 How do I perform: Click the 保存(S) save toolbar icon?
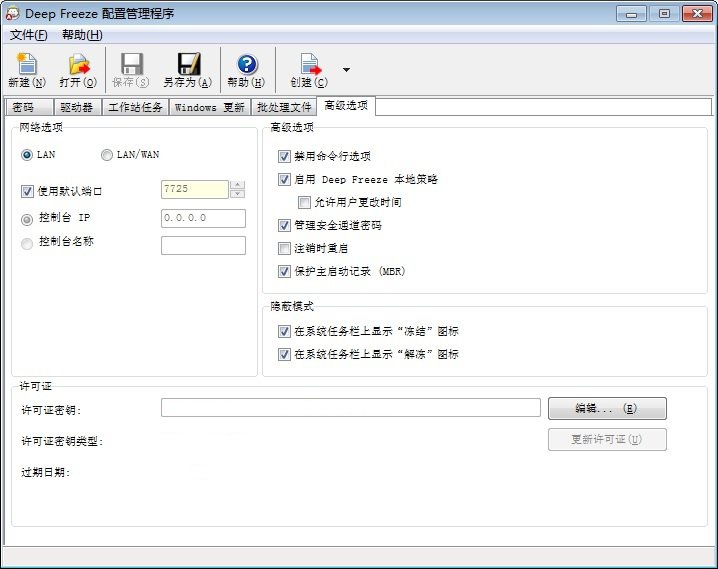click(131, 70)
